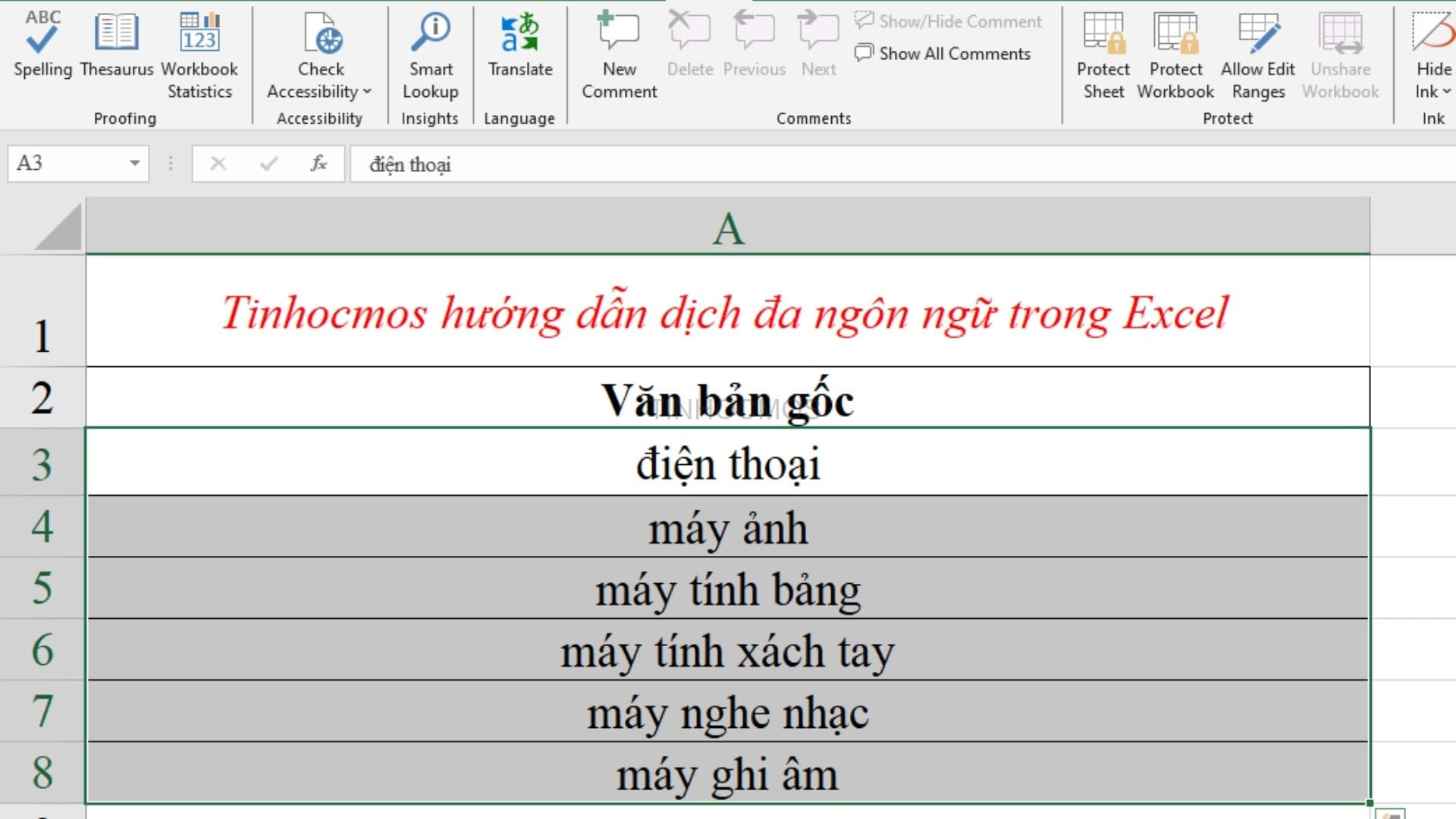
Task: Select the cell containing máy nghe nhạc
Action: [728, 711]
